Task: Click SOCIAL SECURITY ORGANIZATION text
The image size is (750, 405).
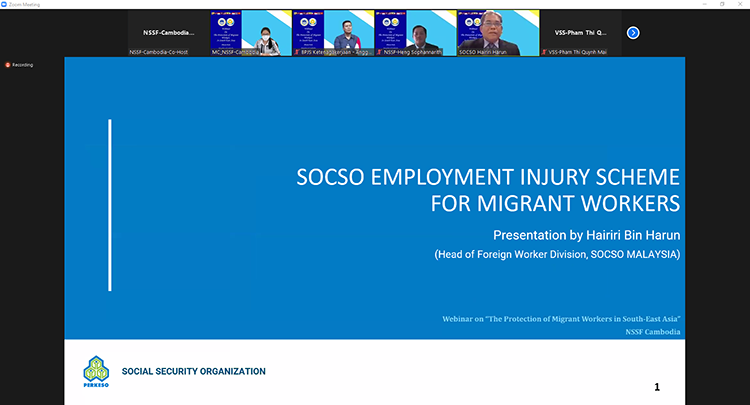Action: 194,372
